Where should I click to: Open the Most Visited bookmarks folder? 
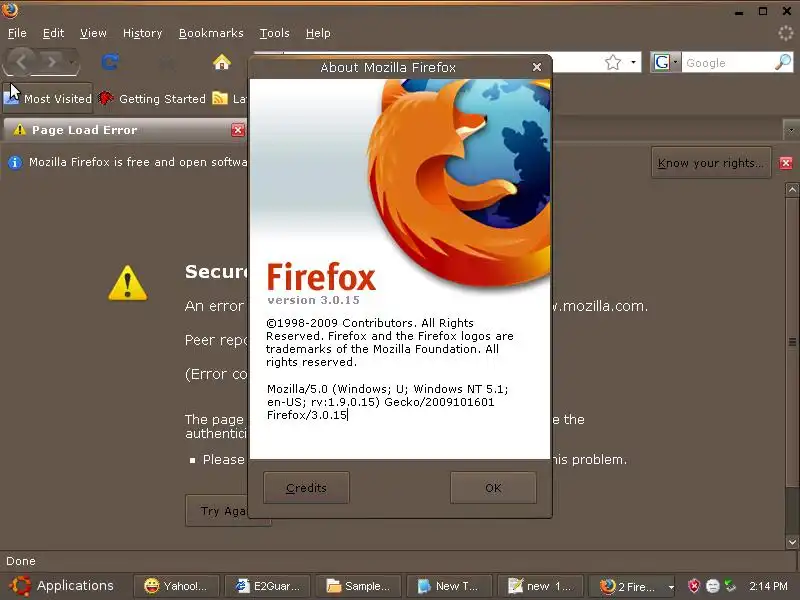click(x=48, y=98)
